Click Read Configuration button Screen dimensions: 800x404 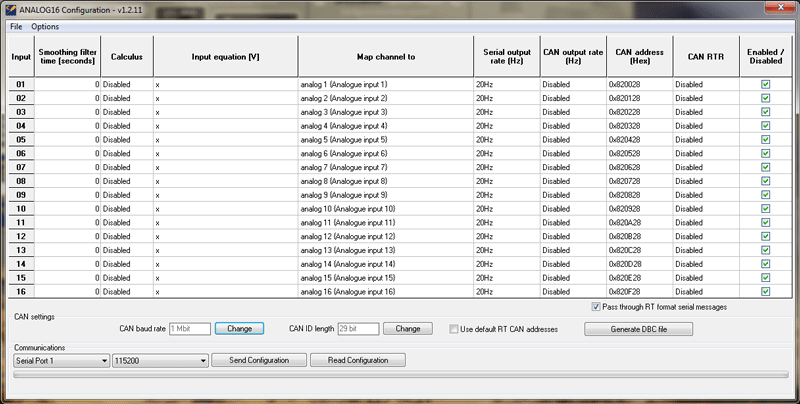click(x=358, y=360)
